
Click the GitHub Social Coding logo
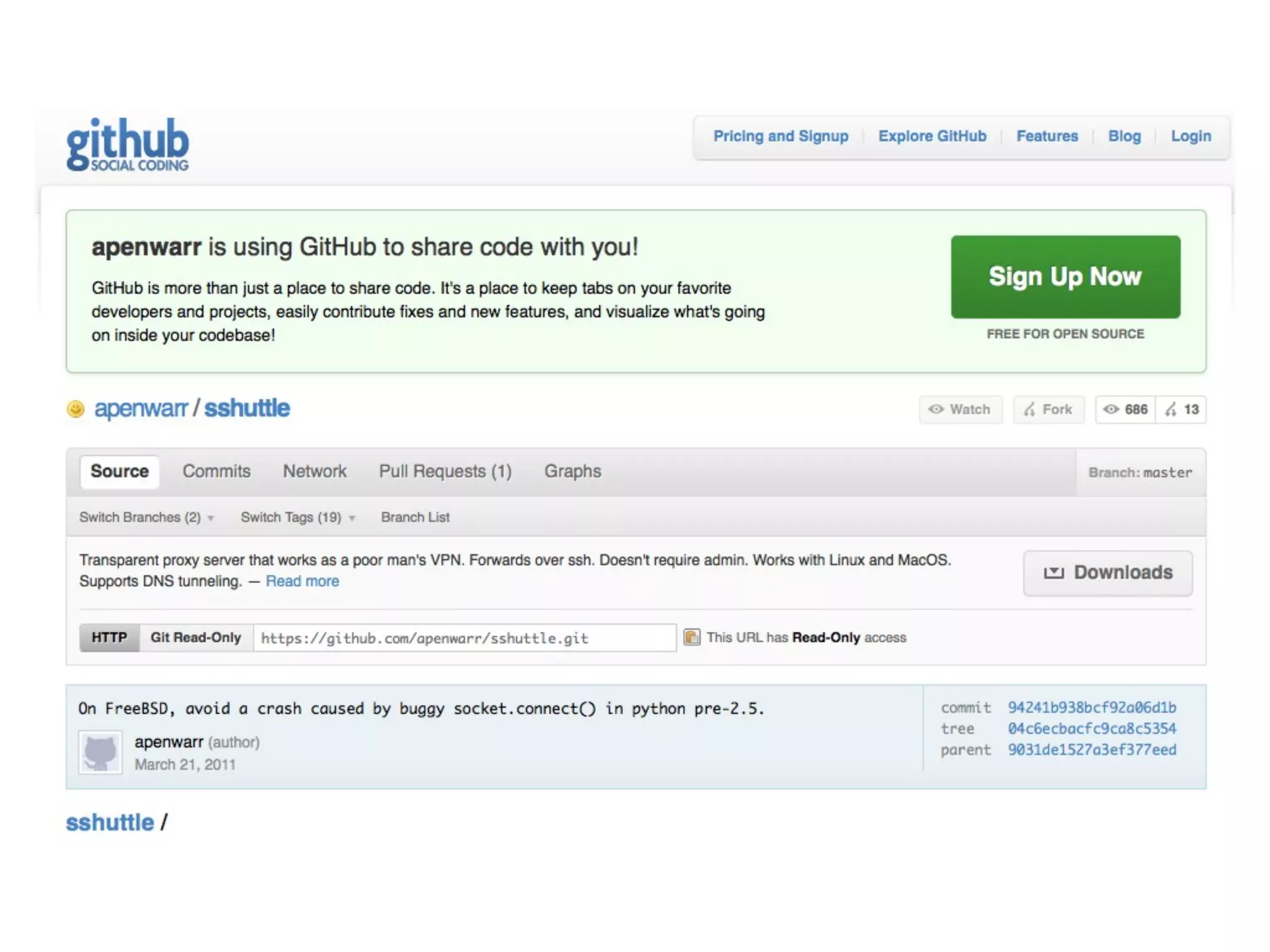tap(127, 144)
